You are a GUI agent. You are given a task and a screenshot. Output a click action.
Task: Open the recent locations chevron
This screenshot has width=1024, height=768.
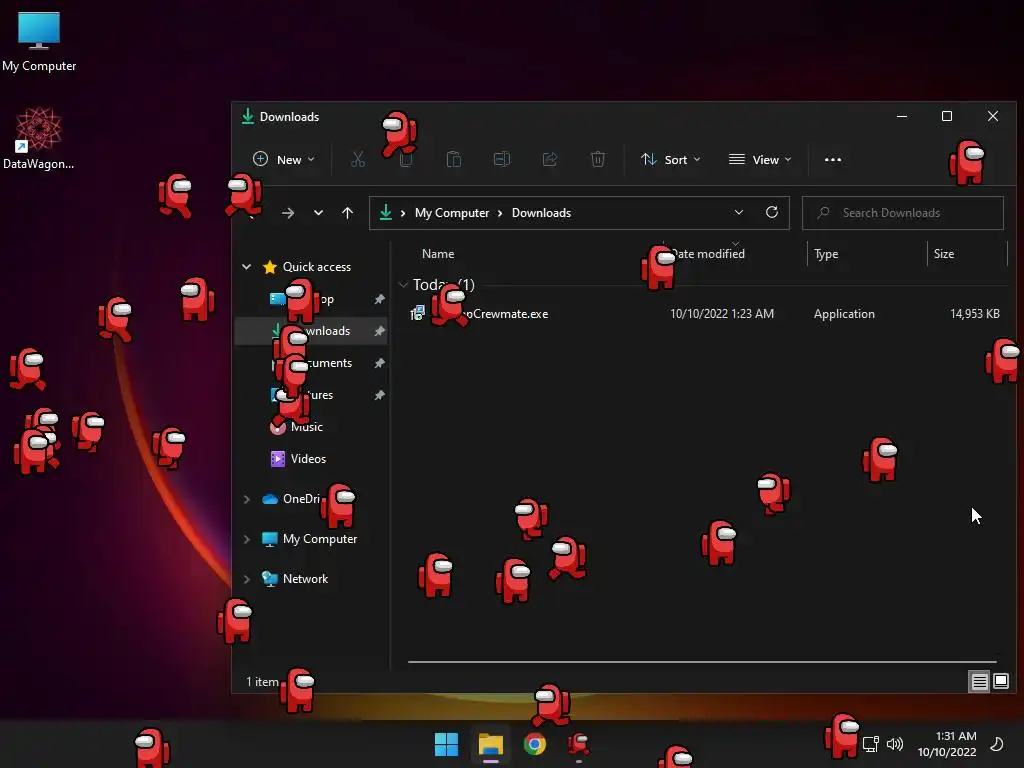coord(318,213)
